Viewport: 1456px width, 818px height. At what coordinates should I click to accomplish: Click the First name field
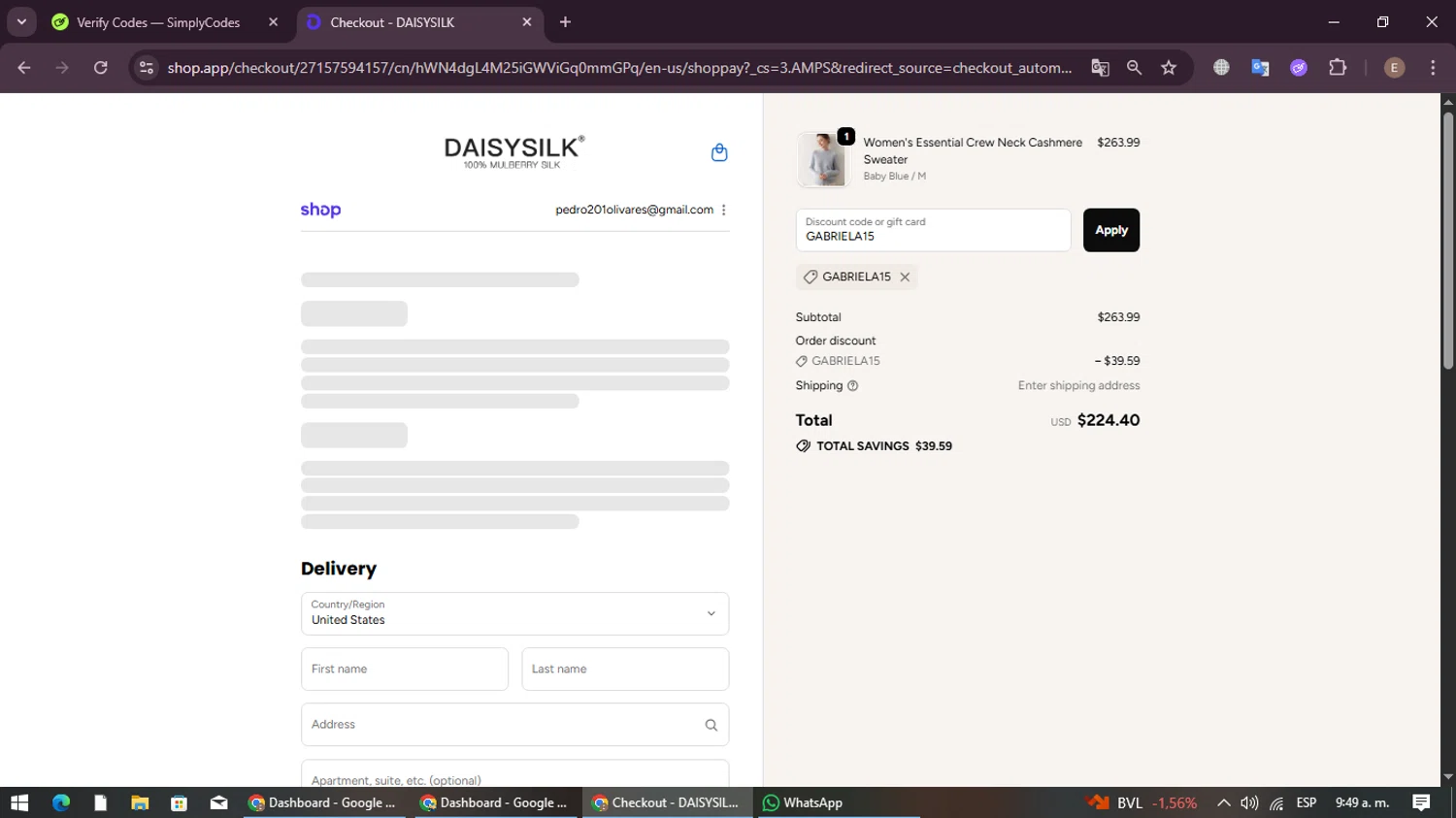(405, 670)
